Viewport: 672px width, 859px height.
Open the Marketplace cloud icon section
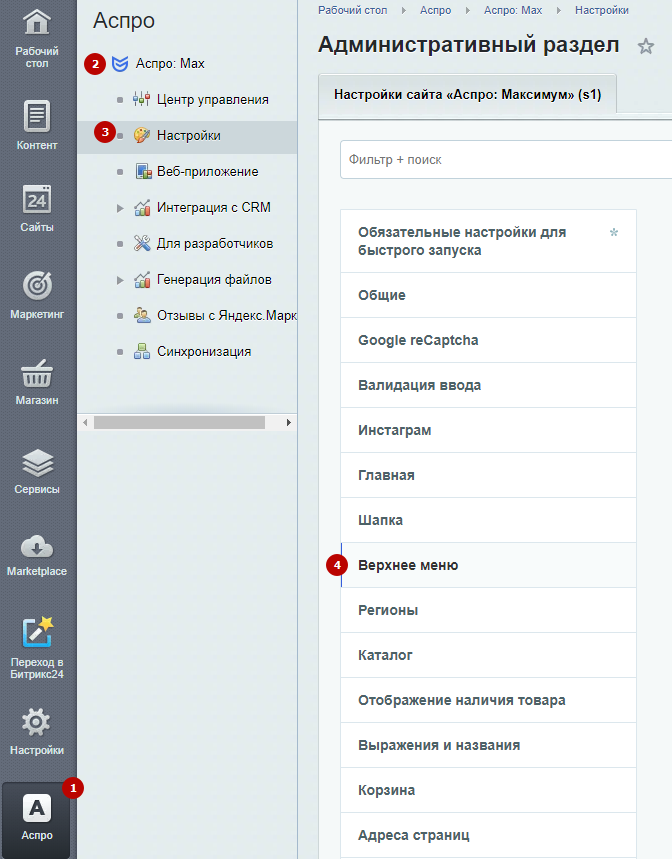[37, 546]
